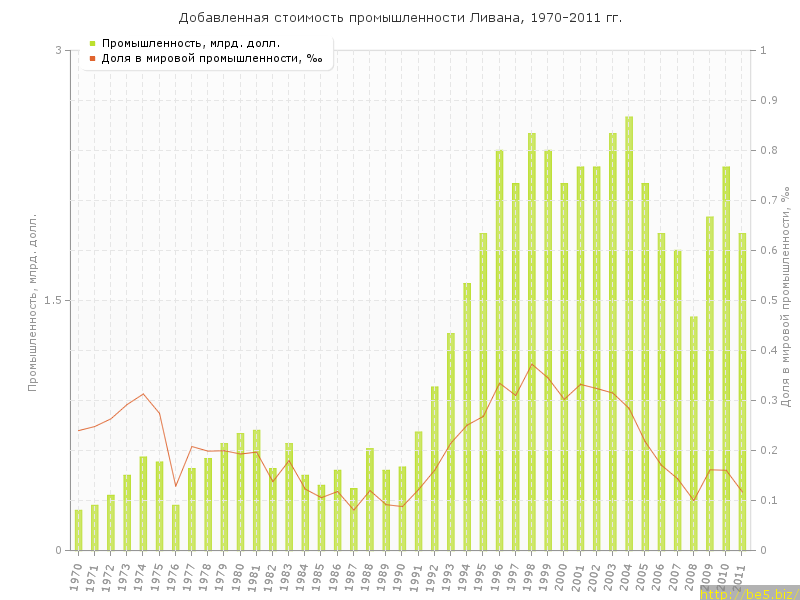Select the short bar for year 1976

(175, 527)
